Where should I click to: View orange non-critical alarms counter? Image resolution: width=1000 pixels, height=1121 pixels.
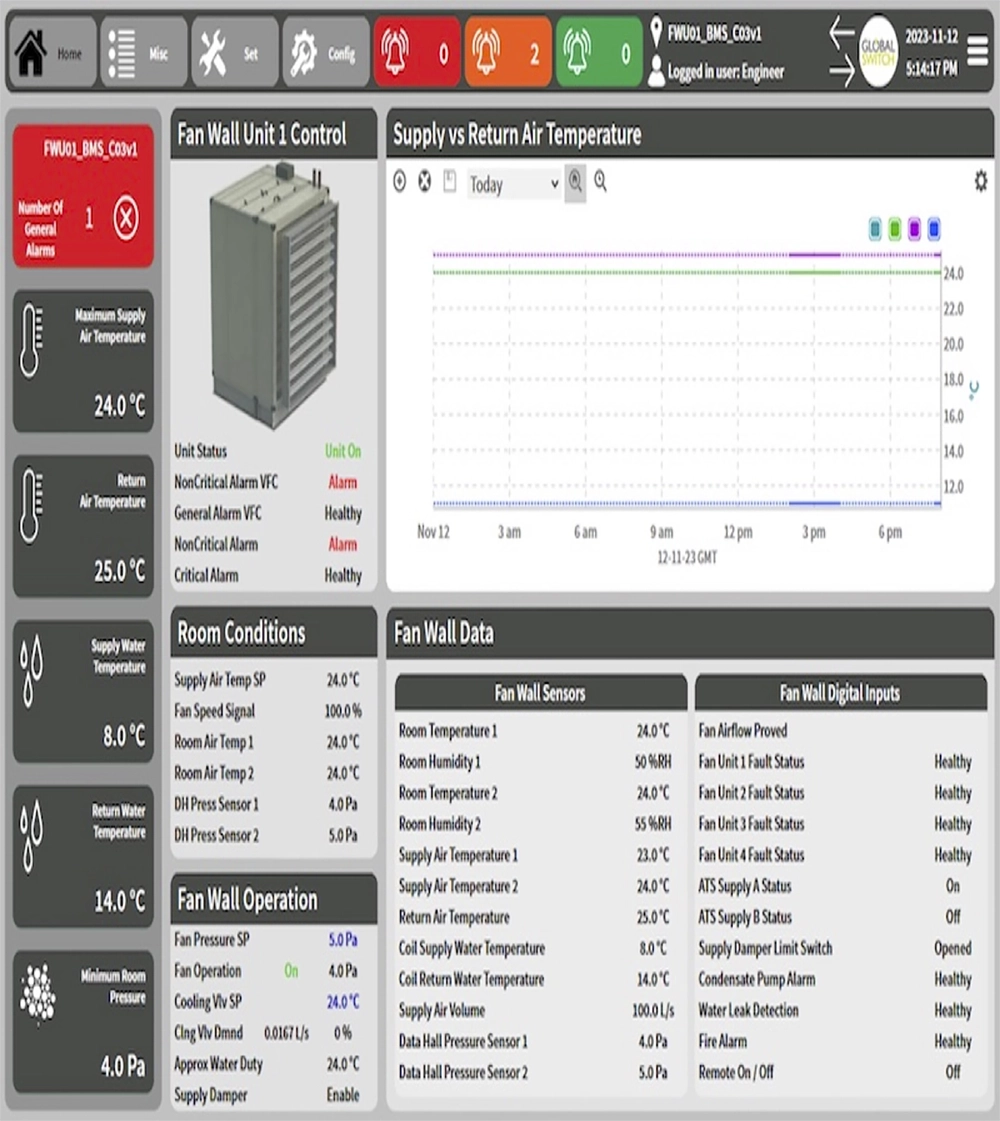(x=508, y=53)
